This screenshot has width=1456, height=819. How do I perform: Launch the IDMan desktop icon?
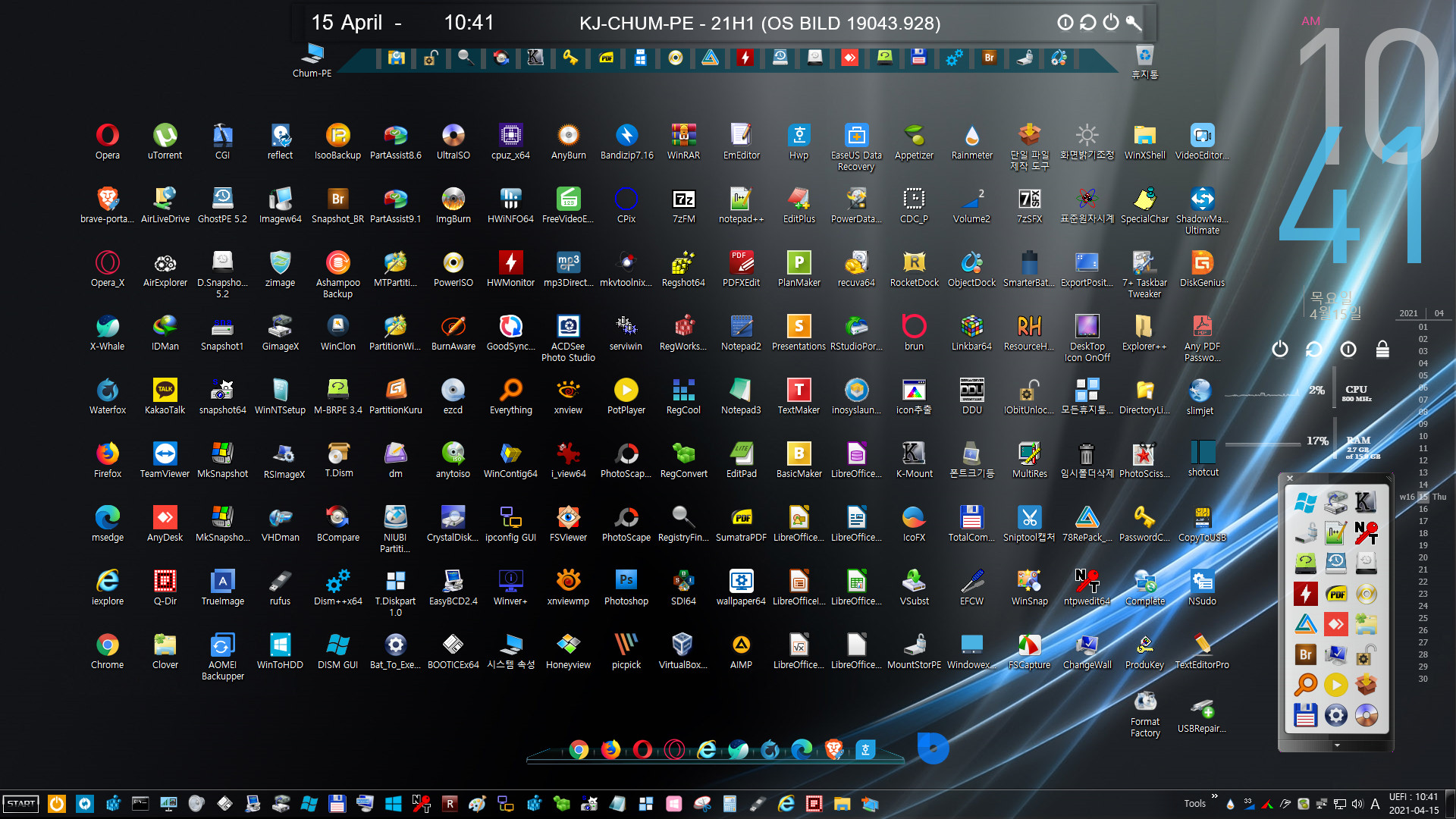[165, 333]
